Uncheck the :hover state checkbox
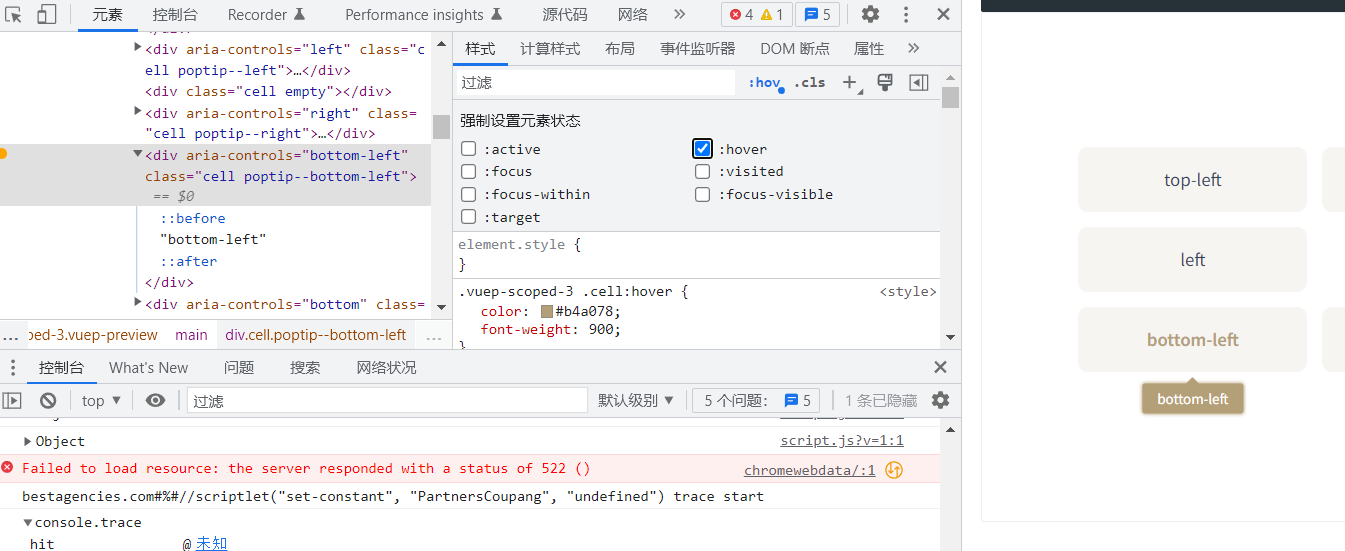Image resolution: width=1345 pixels, height=551 pixels. (x=702, y=149)
